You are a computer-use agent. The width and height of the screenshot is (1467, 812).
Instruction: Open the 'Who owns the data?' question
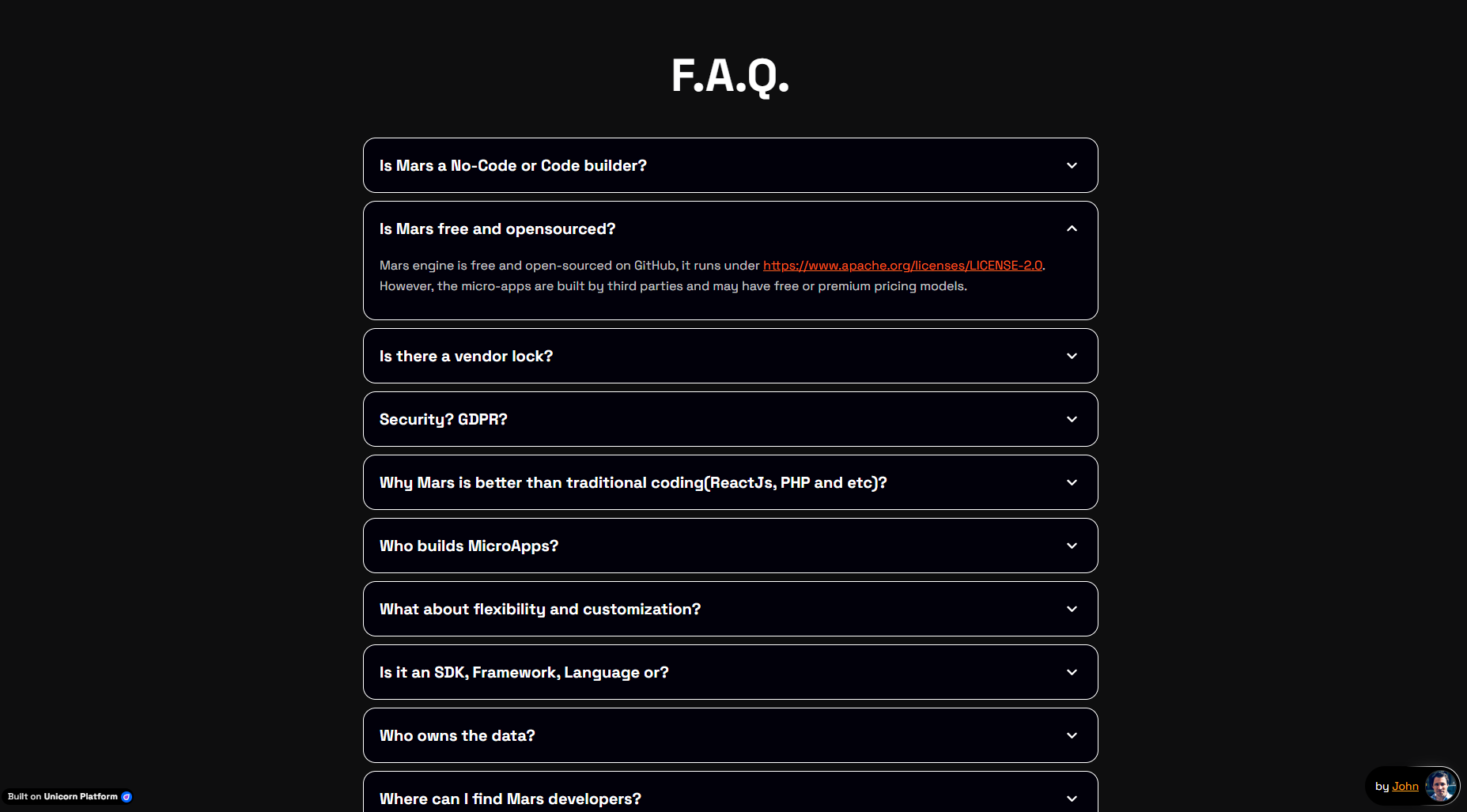point(457,736)
